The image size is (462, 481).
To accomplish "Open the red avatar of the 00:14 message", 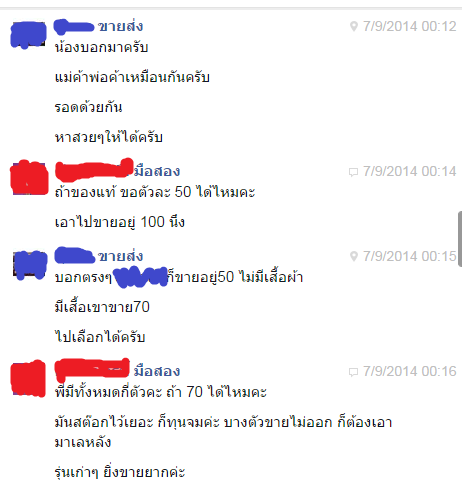I will pyautogui.click(x=29, y=178).
